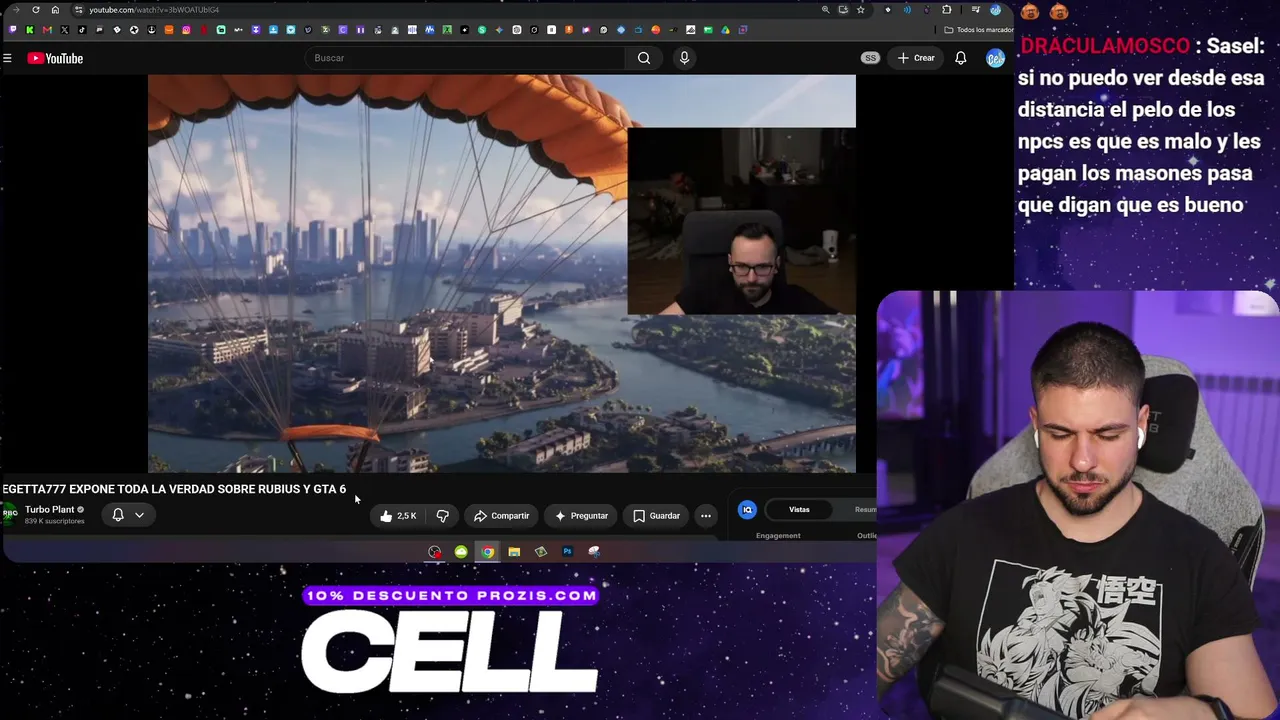Click the Buscar search field
This screenshot has height=720, width=1280.
(465, 58)
